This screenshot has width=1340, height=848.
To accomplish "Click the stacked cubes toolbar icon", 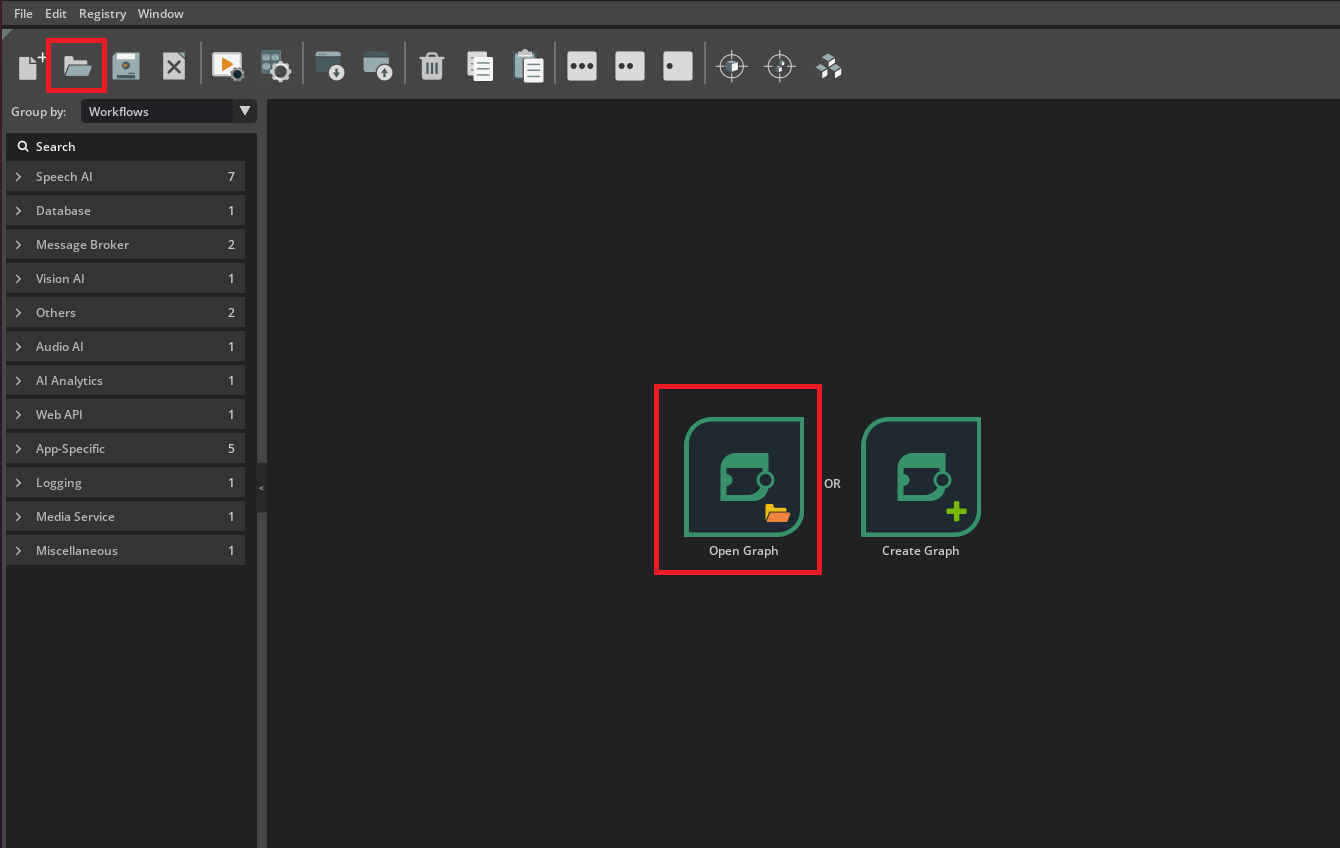I will point(828,67).
